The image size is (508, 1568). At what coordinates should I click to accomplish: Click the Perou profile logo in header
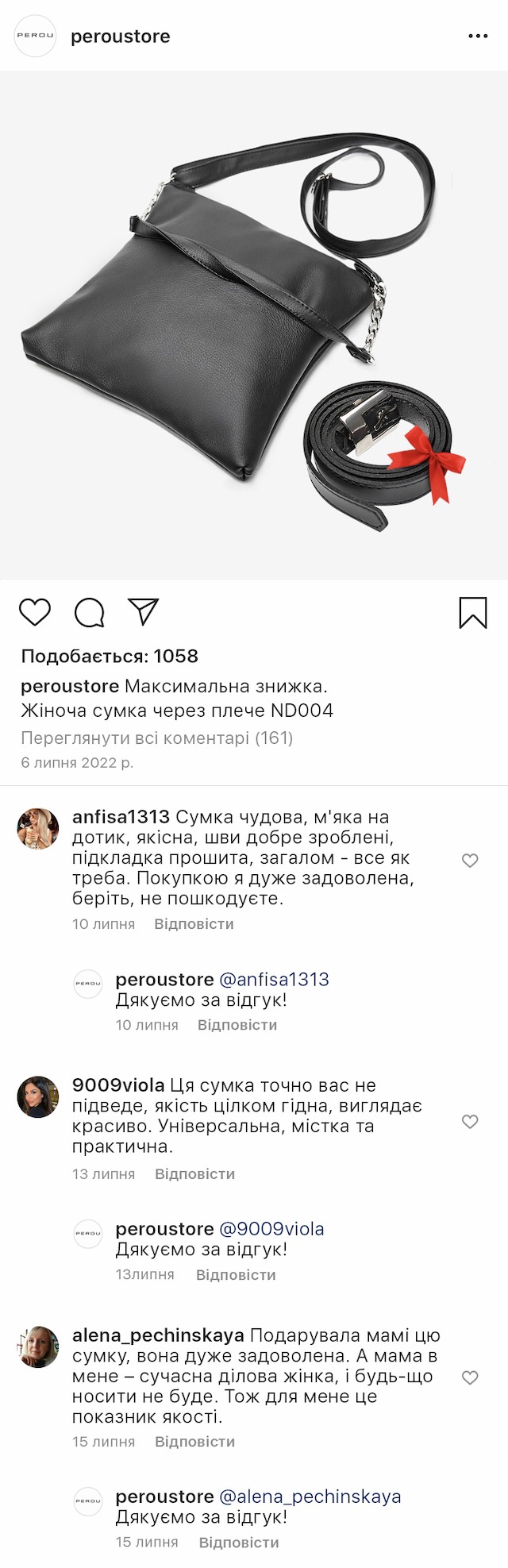(36, 36)
